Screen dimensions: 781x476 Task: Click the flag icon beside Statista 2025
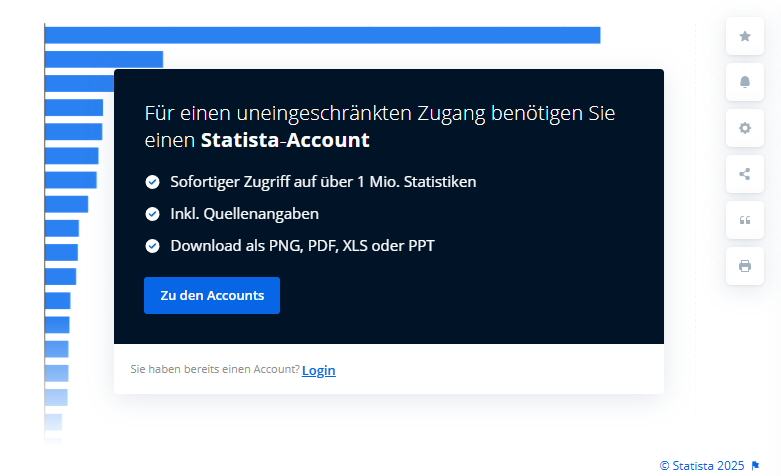tap(755, 465)
